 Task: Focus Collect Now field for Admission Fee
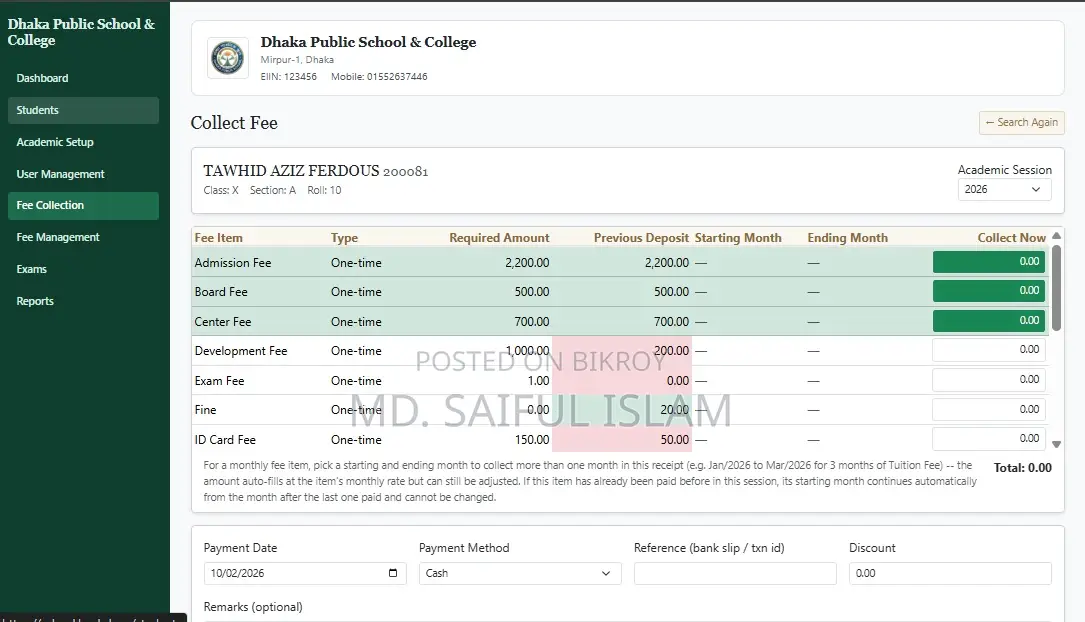[x=988, y=262]
